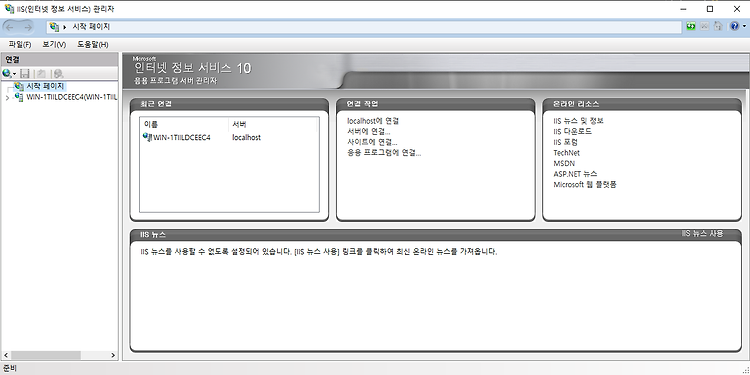
Task: Click the IIS 뉴스 사용 link
Action: (x=703, y=234)
